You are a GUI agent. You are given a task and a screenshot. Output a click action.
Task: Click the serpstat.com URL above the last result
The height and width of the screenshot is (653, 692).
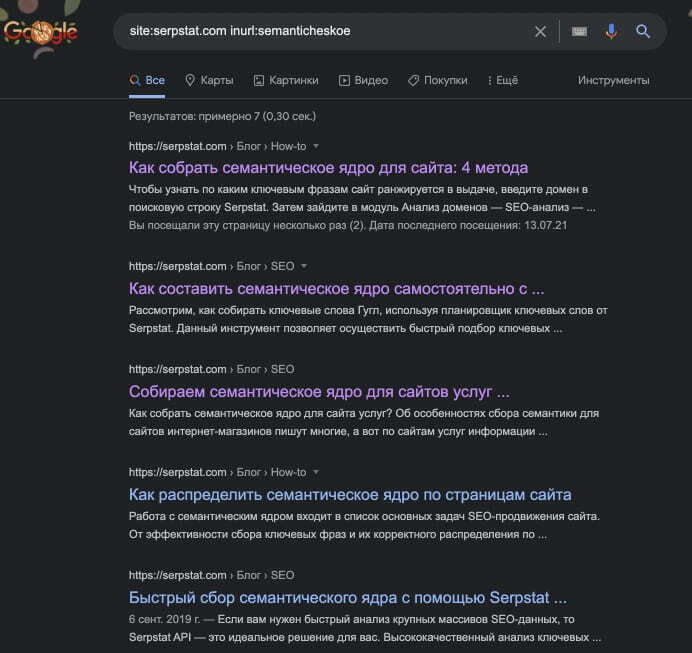coord(177,575)
